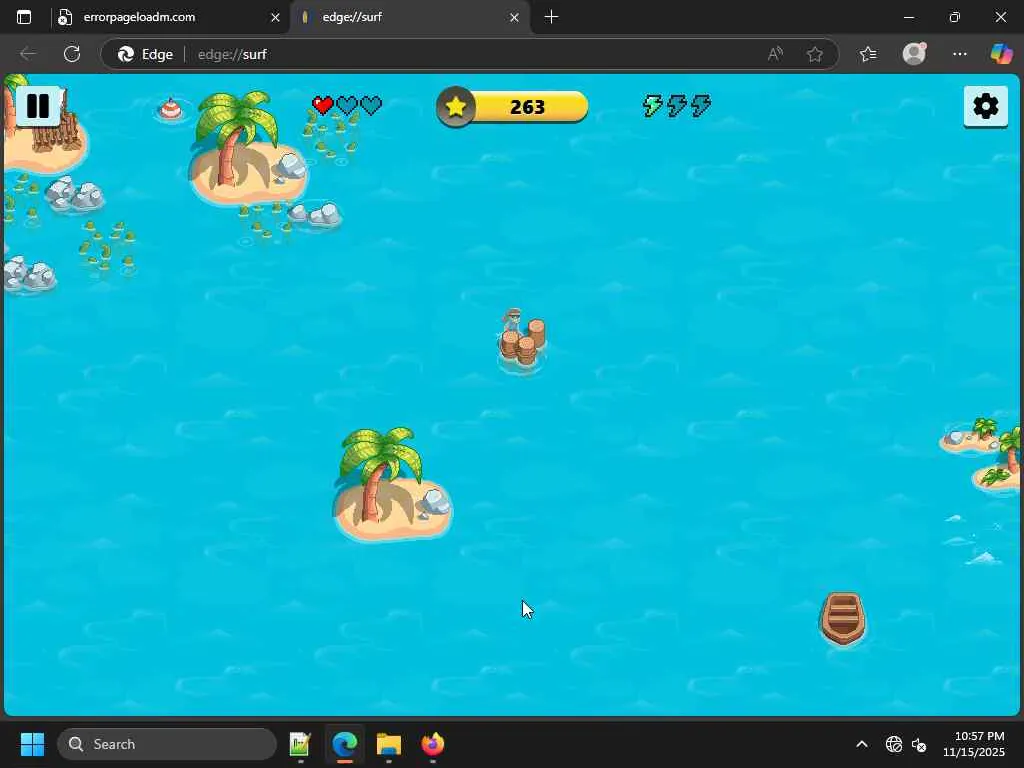This screenshot has width=1024, height=768.
Task: Add this page to favorites star
Action: 814,54
